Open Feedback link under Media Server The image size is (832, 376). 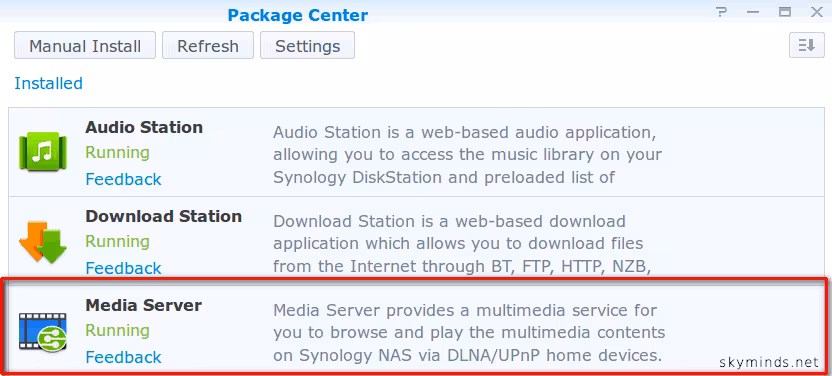pyautogui.click(x=123, y=357)
